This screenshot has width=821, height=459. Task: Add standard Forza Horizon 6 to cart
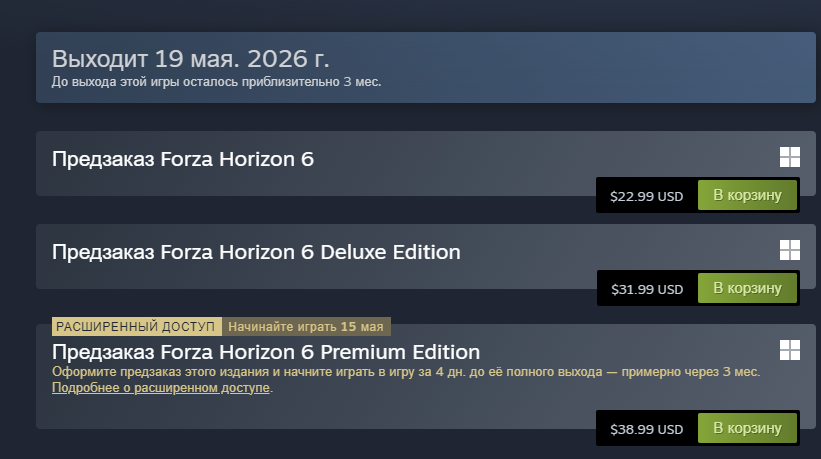coord(746,195)
